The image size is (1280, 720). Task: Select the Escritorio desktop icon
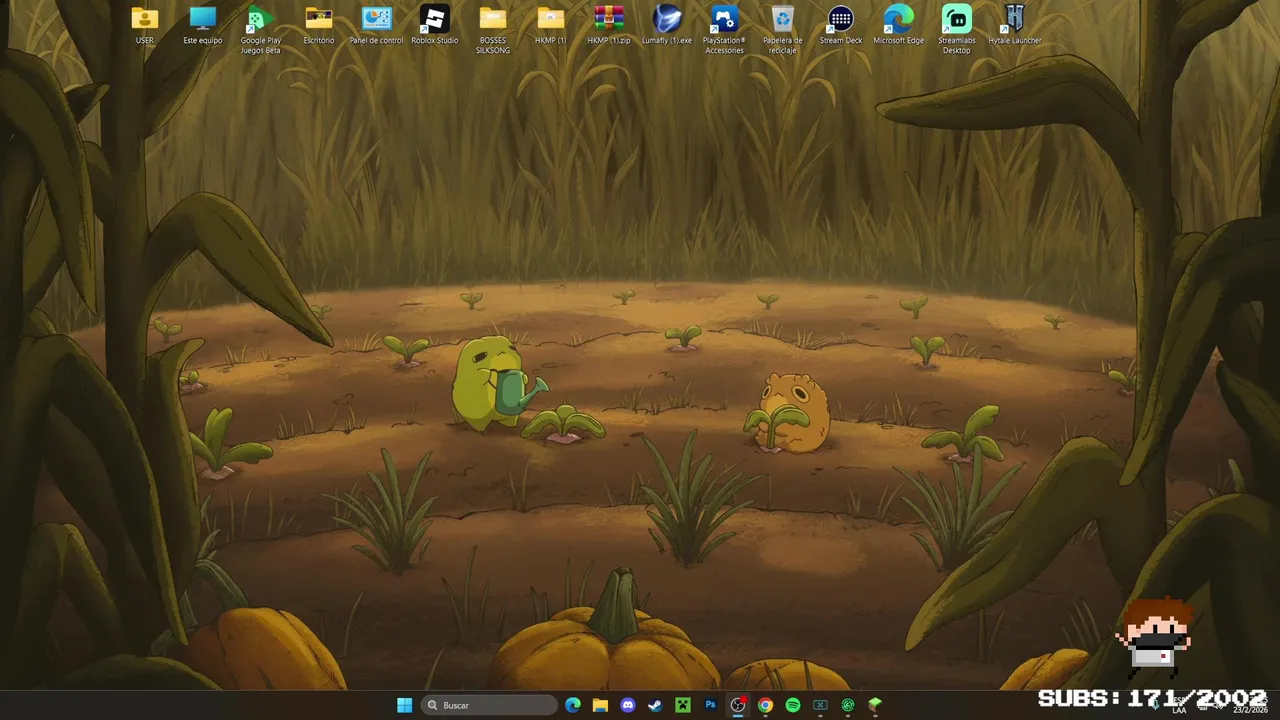click(x=319, y=26)
